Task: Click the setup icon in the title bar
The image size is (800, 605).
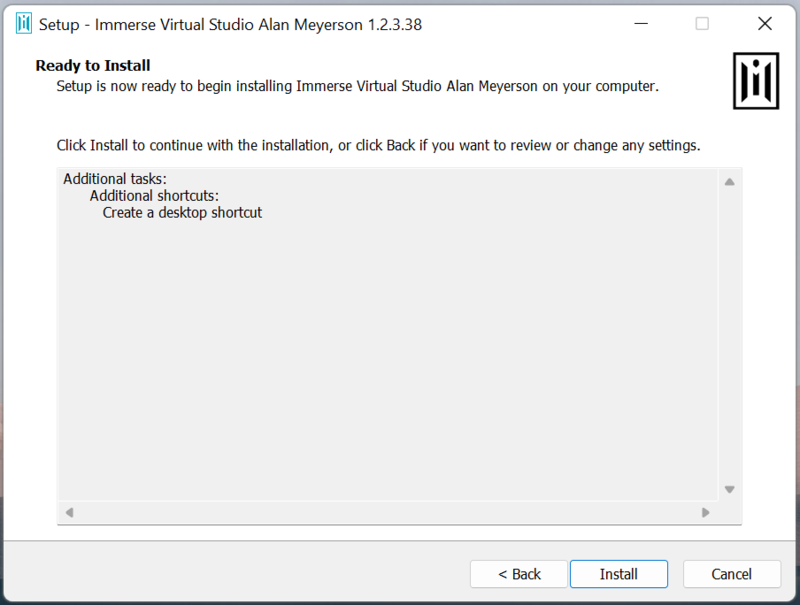Action: click(24, 24)
